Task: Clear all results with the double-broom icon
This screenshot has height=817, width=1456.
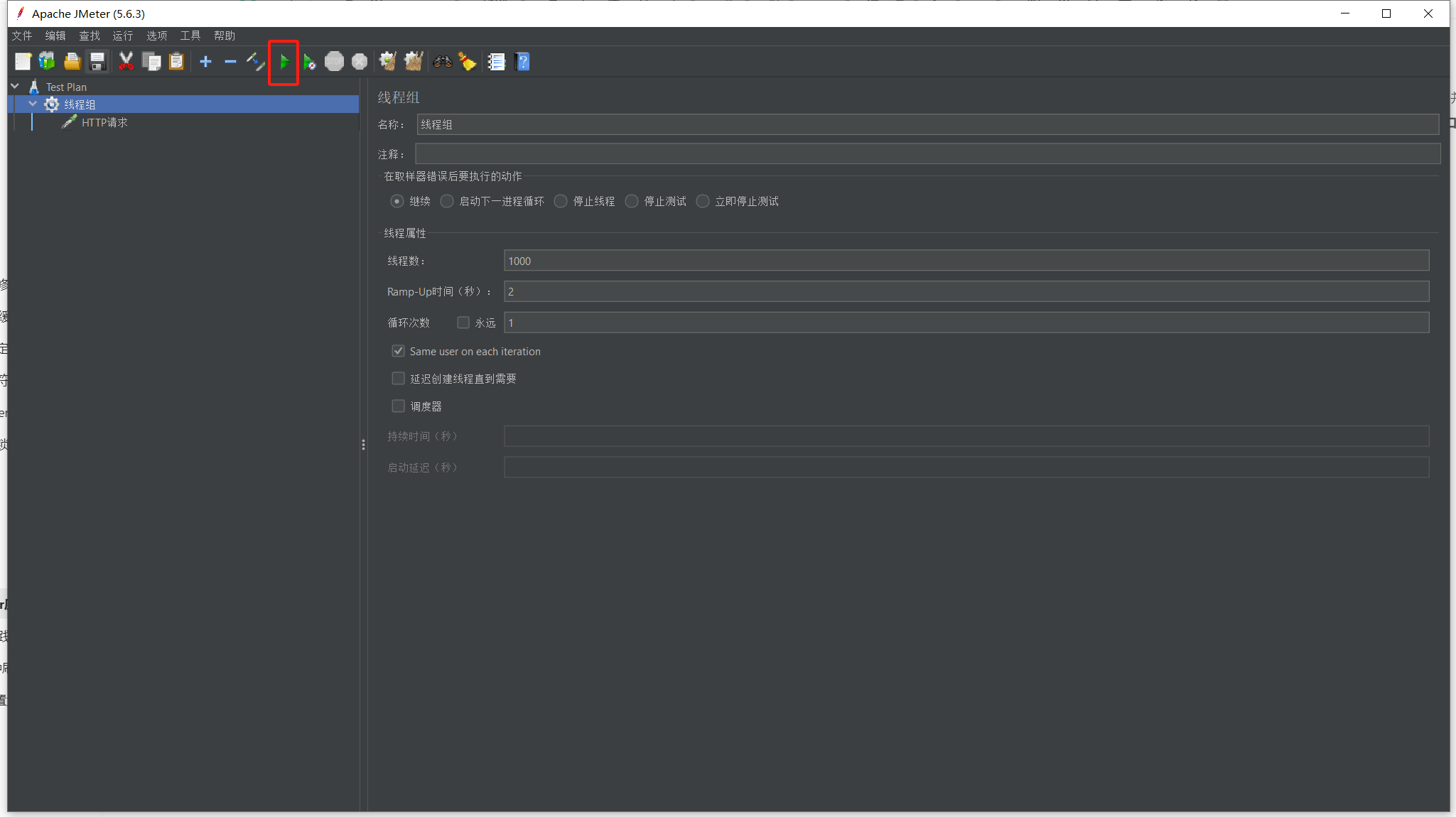Action: [414, 62]
